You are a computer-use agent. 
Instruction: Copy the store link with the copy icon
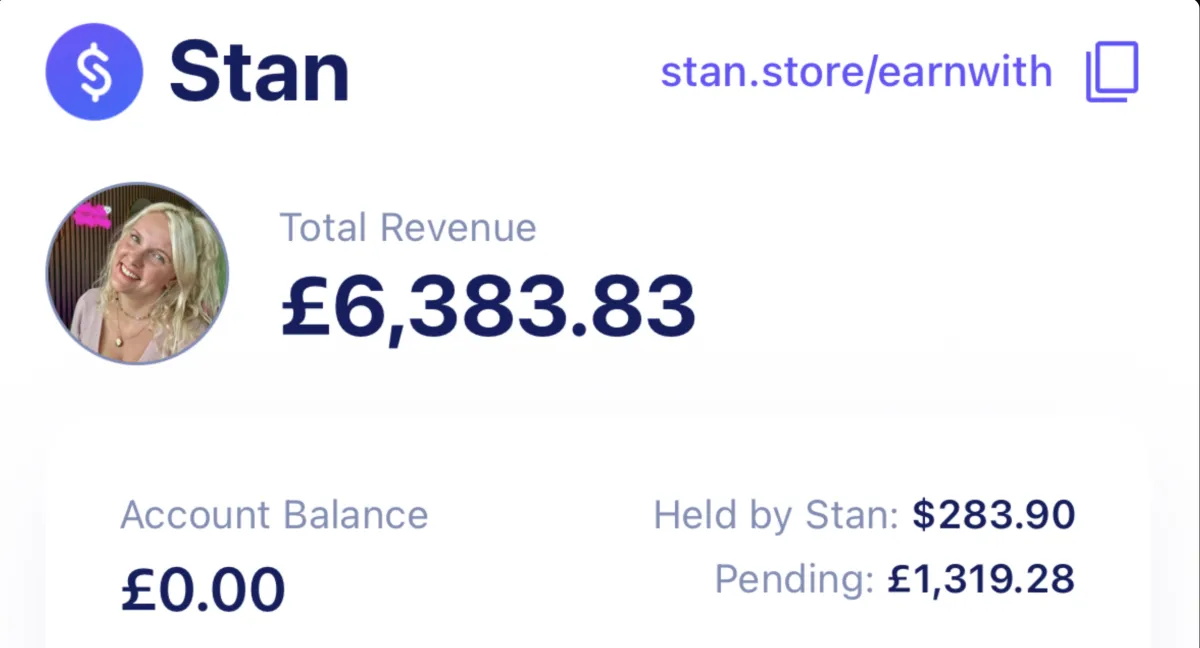tap(1112, 72)
